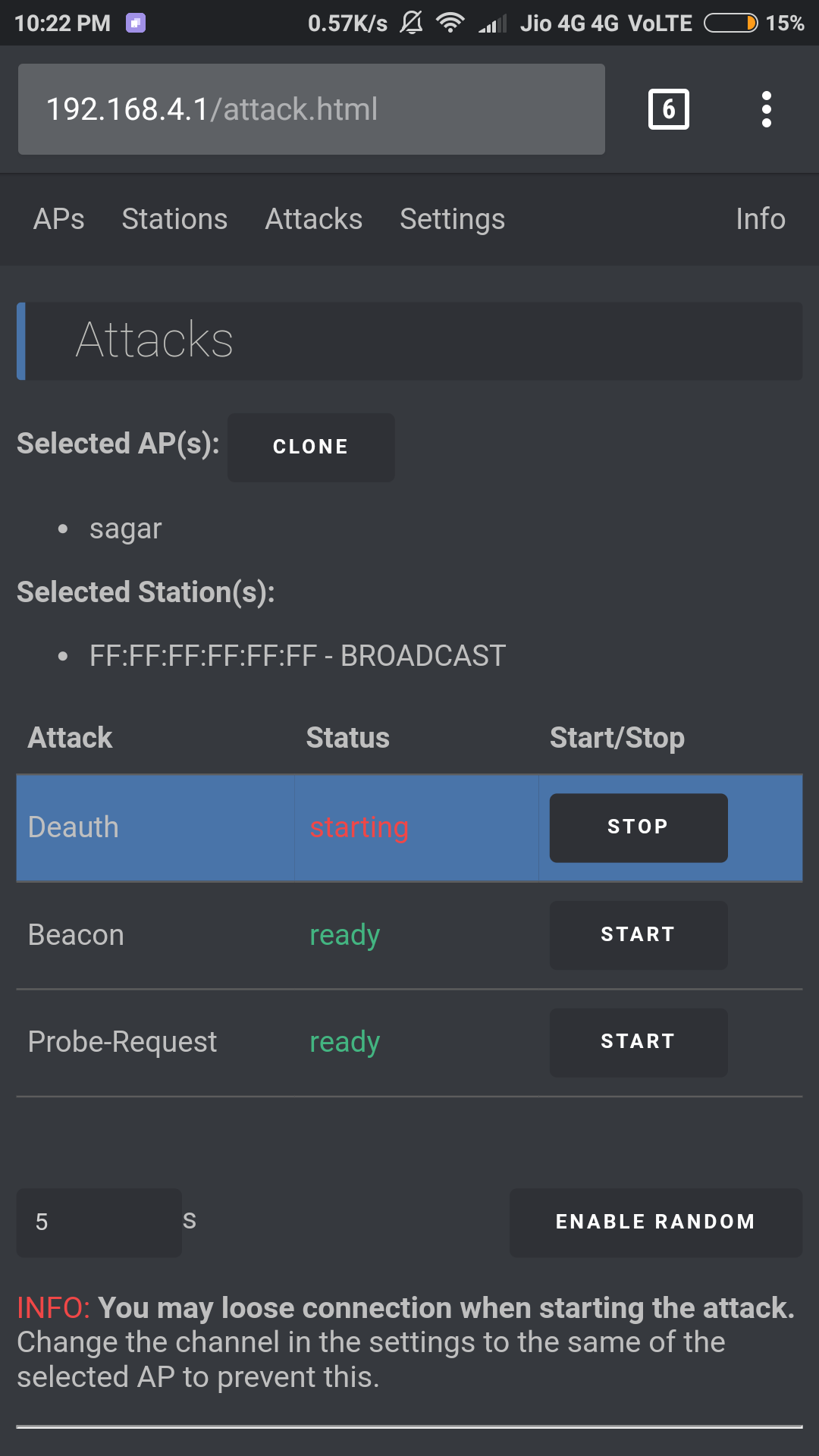819x1456 pixels.
Task: Tap the Wi-Fi icon in status bar
Action: click(450, 23)
